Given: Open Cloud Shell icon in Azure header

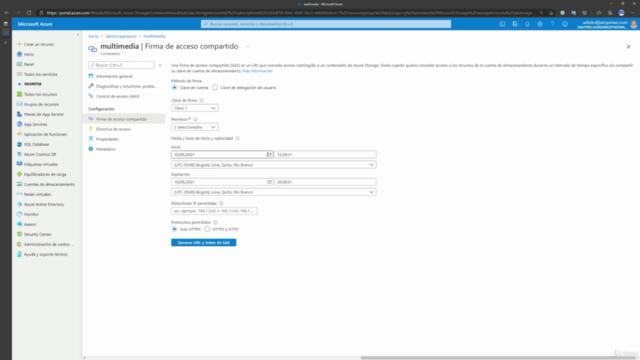Looking at the screenshot, I should click(x=502, y=24).
